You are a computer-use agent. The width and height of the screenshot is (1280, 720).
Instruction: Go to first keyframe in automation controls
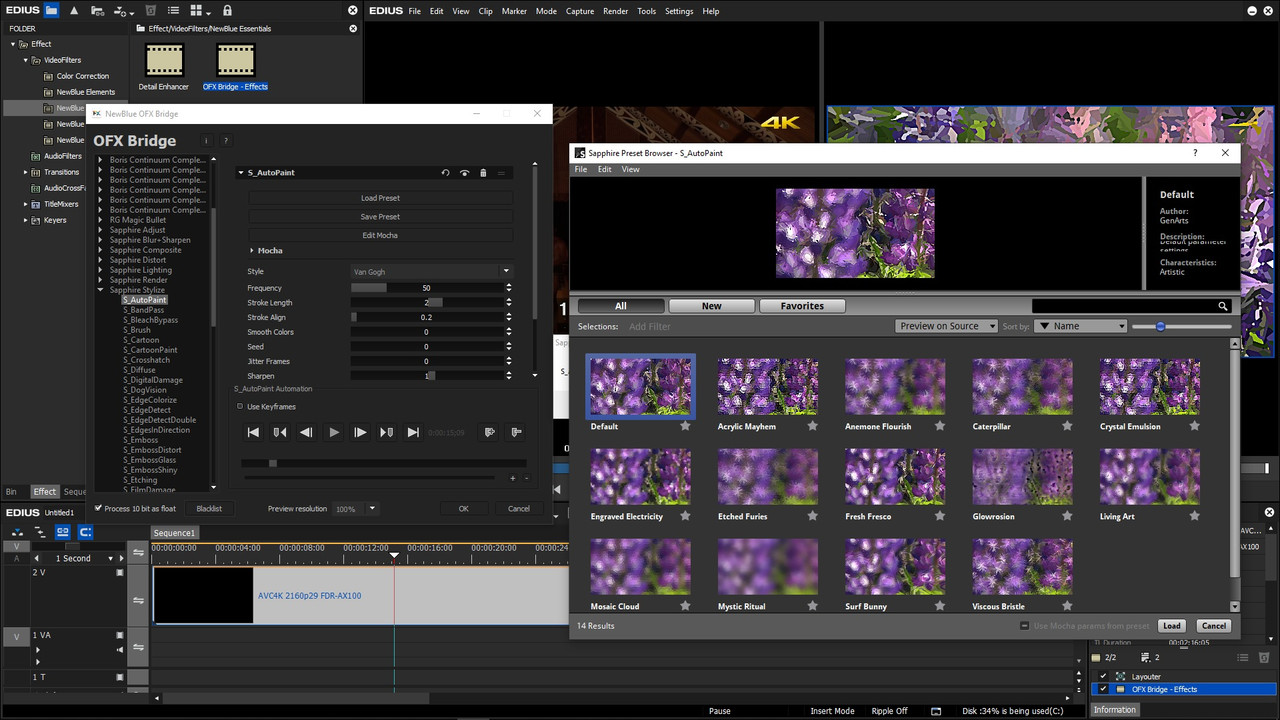pyautogui.click(x=254, y=432)
